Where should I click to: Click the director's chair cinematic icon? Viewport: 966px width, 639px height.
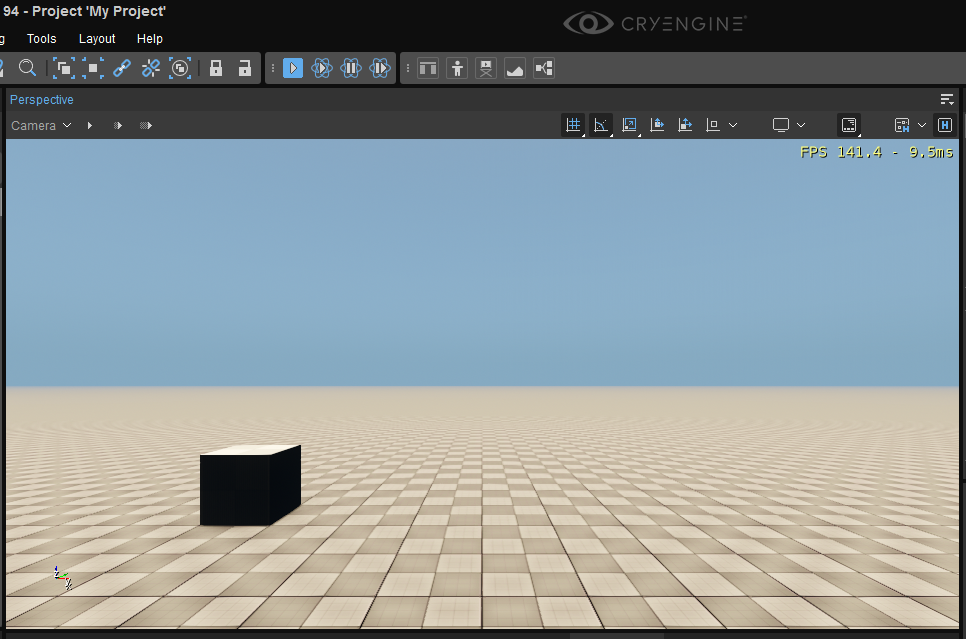coord(486,68)
